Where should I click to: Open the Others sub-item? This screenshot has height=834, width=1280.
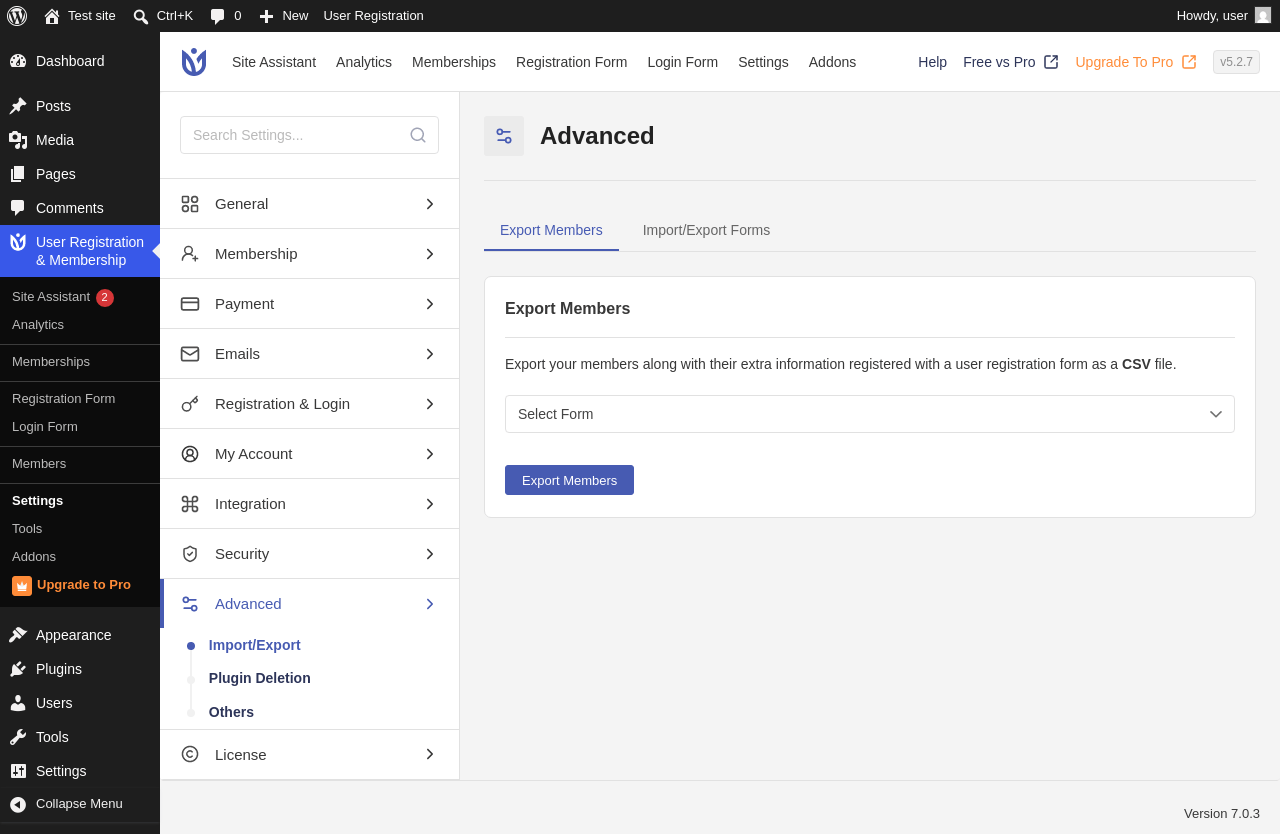coord(231,712)
